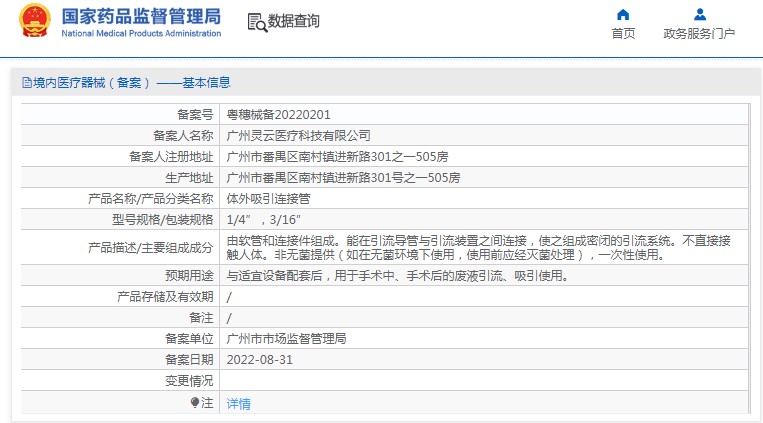Click the slash value in 备注 row
Screen dimensions: 763x423
229,318
